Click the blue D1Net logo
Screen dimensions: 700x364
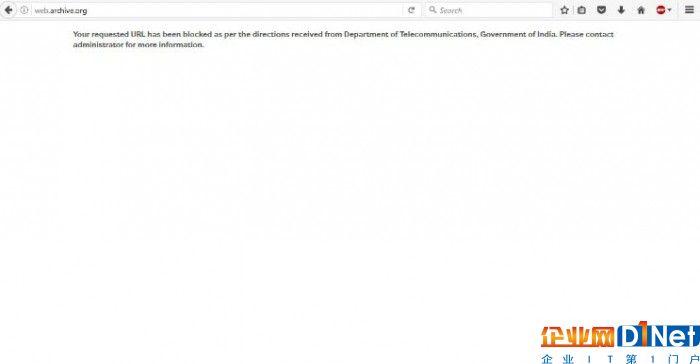pyautogui.click(x=658, y=334)
